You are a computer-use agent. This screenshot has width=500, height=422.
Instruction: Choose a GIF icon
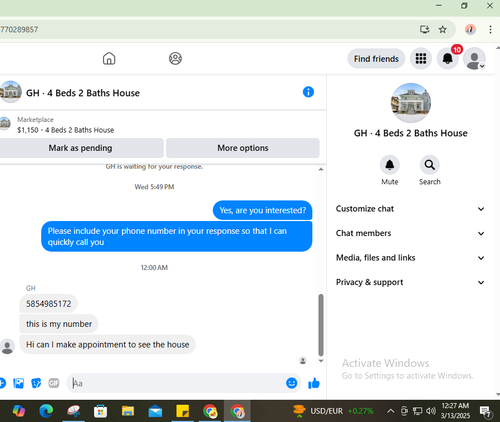(54, 383)
